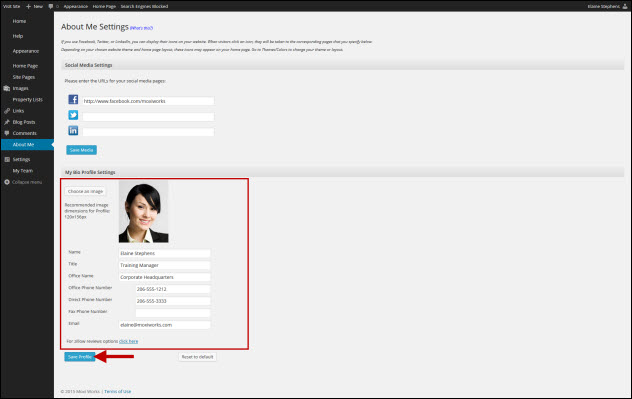Click Reset to default button
Screen dimensions: 632x399
197,357
